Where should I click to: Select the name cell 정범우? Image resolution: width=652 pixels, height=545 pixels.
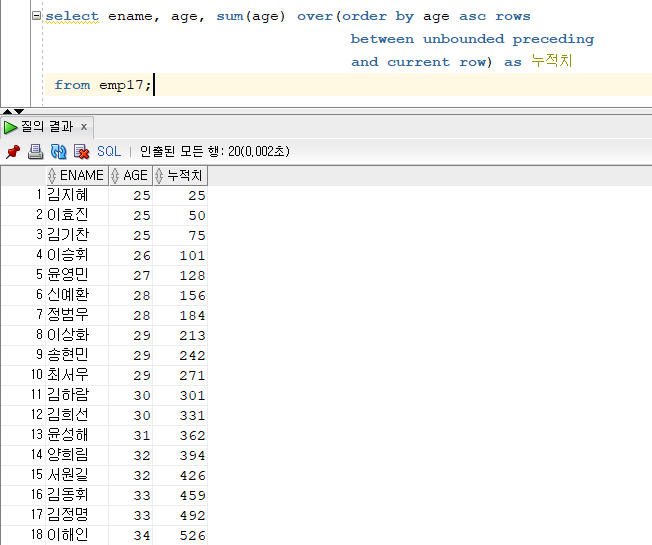coord(77,315)
